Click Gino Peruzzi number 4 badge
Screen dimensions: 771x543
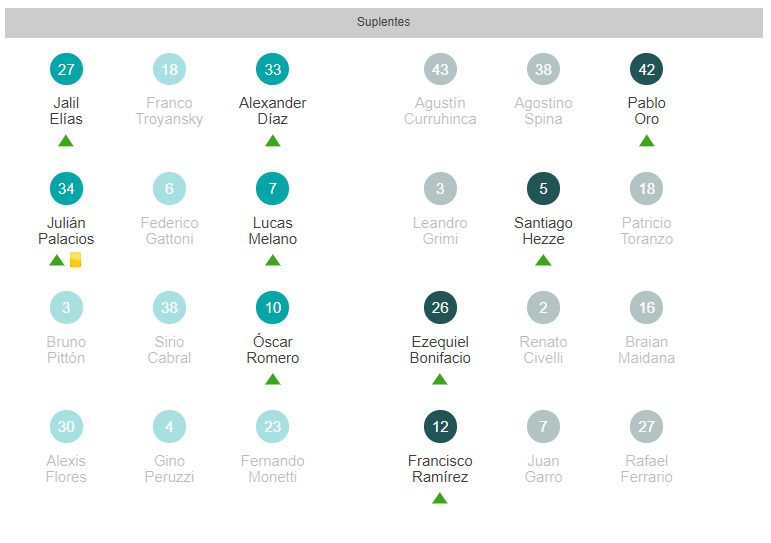(x=169, y=426)
